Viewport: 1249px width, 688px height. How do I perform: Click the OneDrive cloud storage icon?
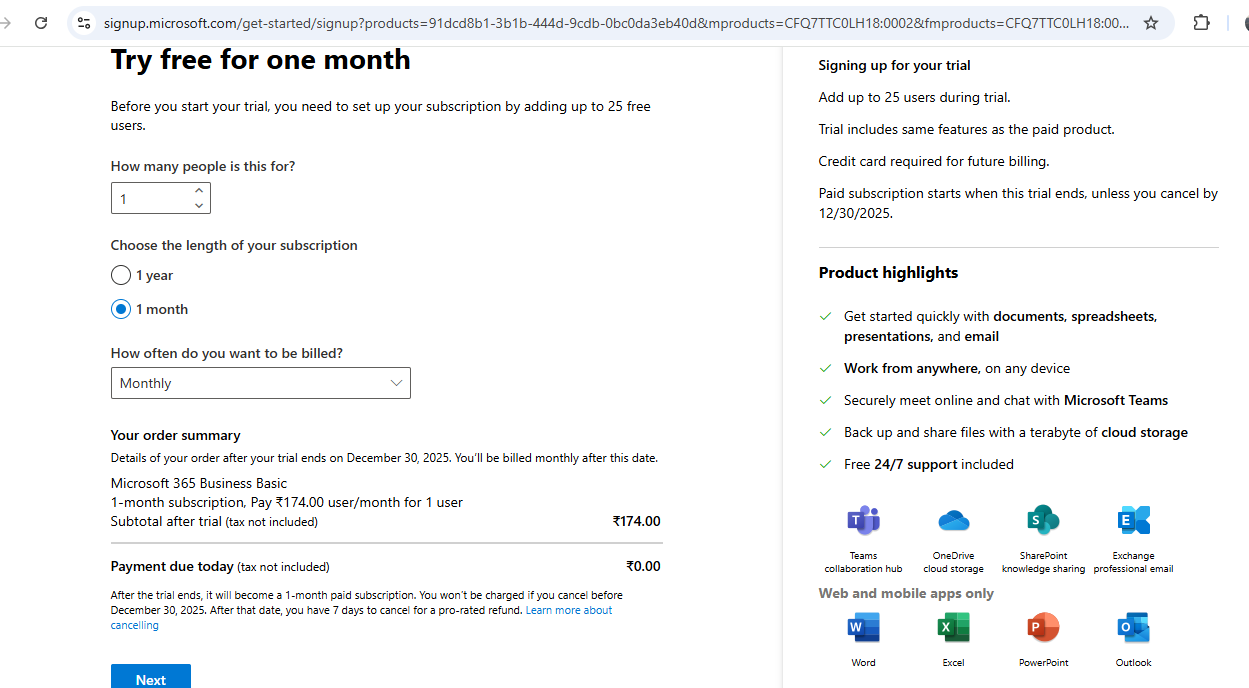click(953, 521)
